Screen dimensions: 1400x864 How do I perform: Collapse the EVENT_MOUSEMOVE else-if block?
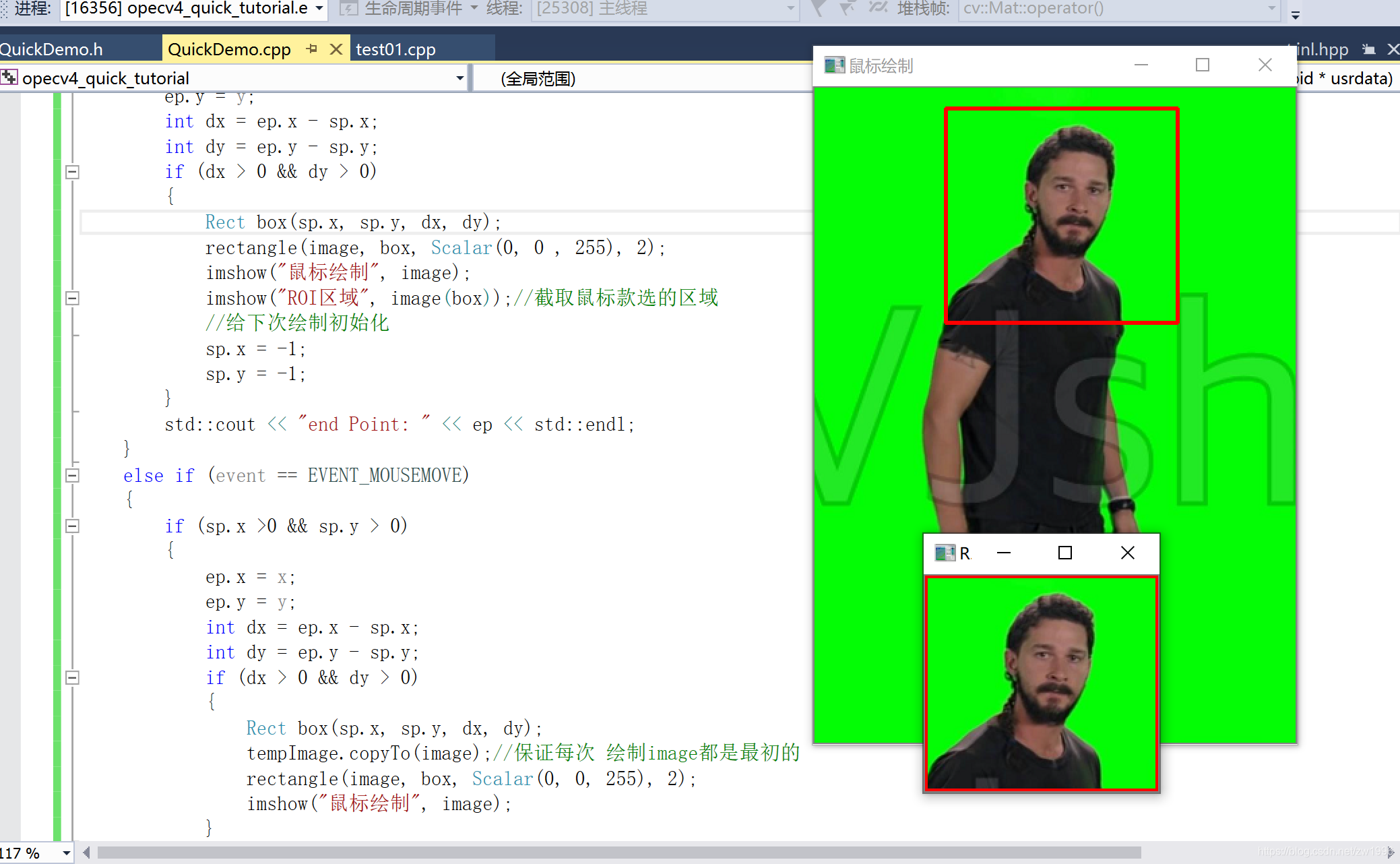pos(73,476)
